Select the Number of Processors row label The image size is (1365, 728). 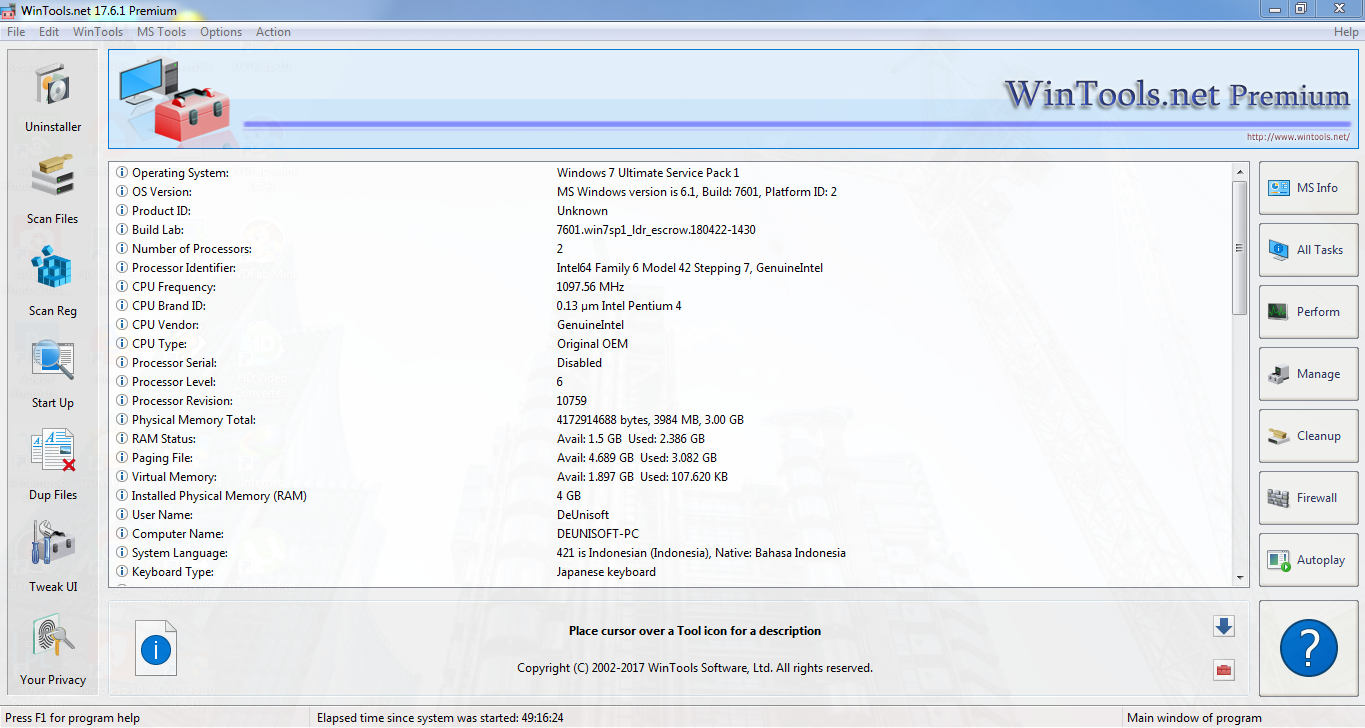(192, 249)
